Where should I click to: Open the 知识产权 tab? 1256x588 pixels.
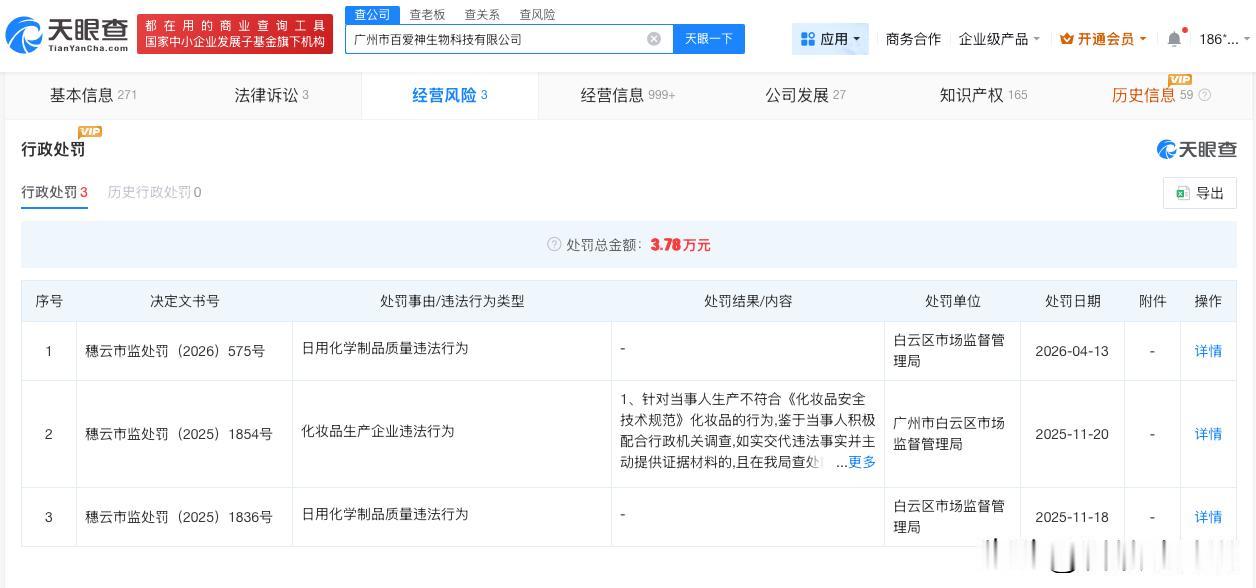pyautogui.click(x=983, y=95)
